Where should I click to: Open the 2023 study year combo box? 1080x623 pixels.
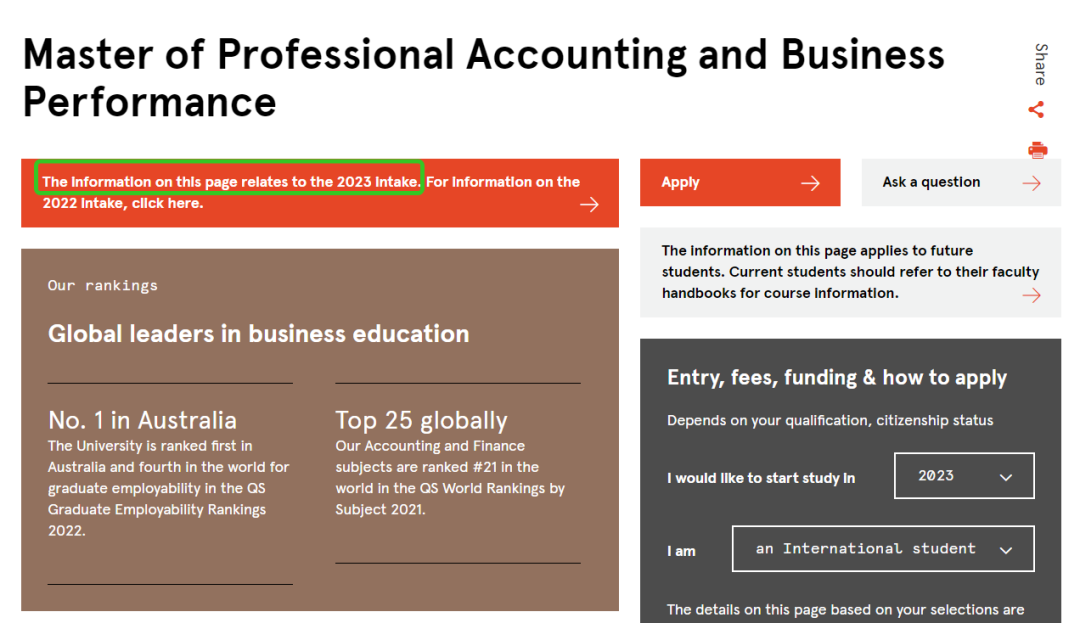(x=964, y=476)
